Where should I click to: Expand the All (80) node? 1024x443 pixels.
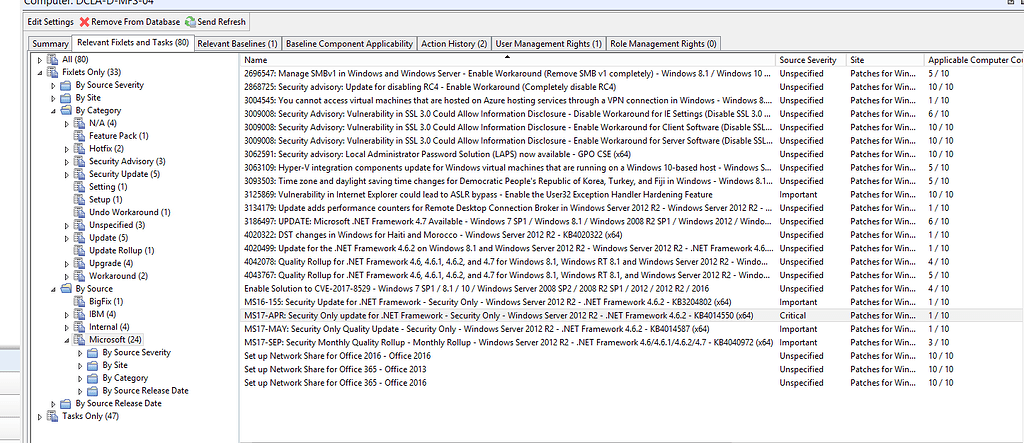click(41, 59)
